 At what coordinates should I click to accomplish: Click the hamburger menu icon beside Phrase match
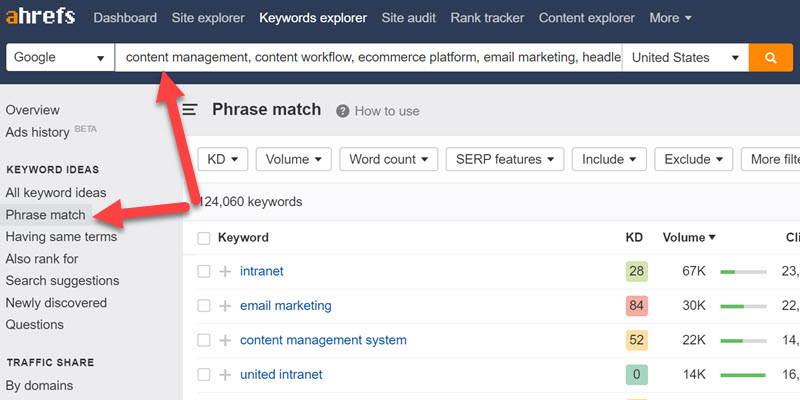coord(189,110)
